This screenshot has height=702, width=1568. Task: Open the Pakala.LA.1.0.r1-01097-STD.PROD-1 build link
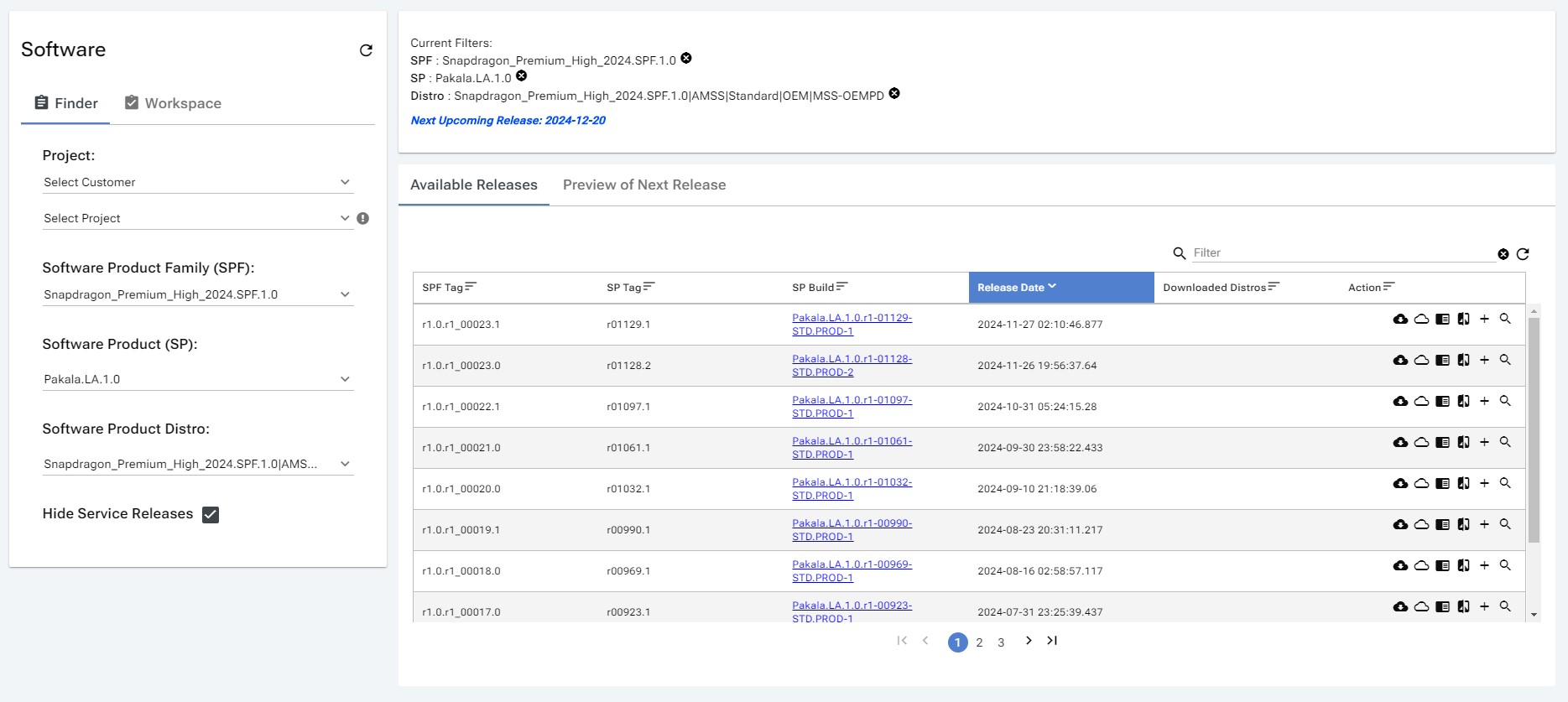tap(852, 407)
